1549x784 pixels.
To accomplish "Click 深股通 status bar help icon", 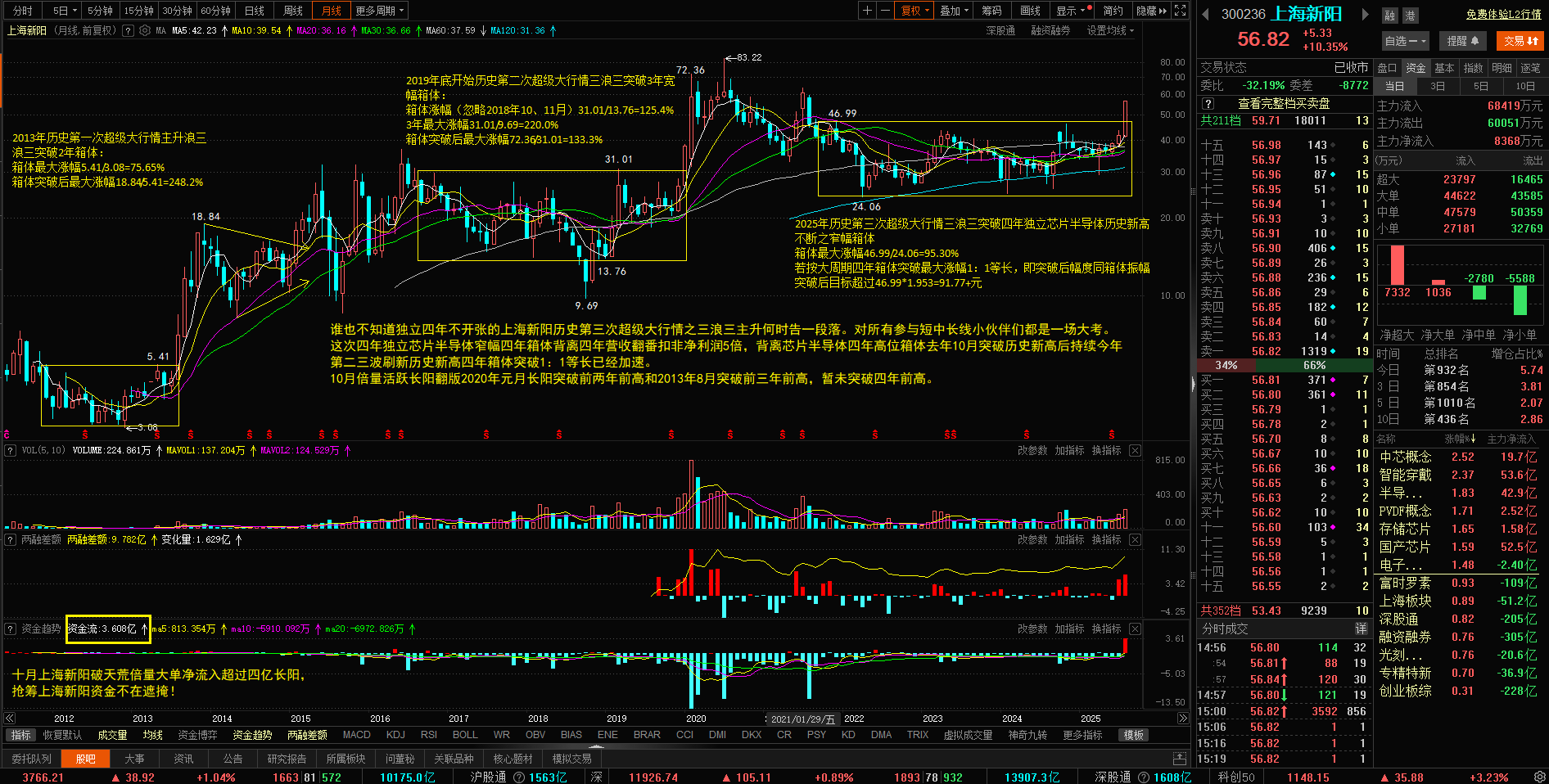I will [1144, 777].
